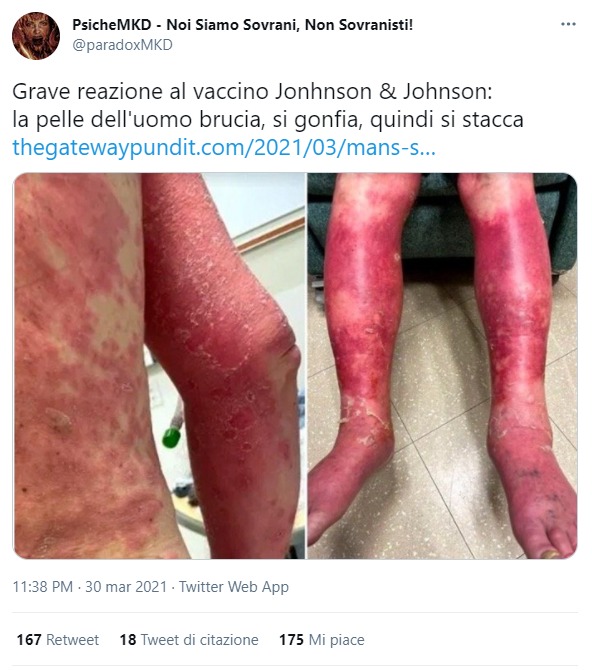Click the tweet line starting with Grave reazione
Viewport: 592px width, 670px height.
tap(252, 91)
